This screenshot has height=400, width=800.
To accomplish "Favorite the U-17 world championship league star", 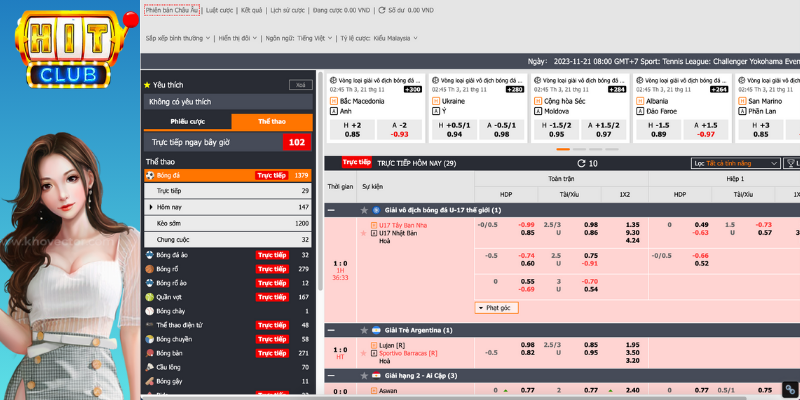I will 364,210.
